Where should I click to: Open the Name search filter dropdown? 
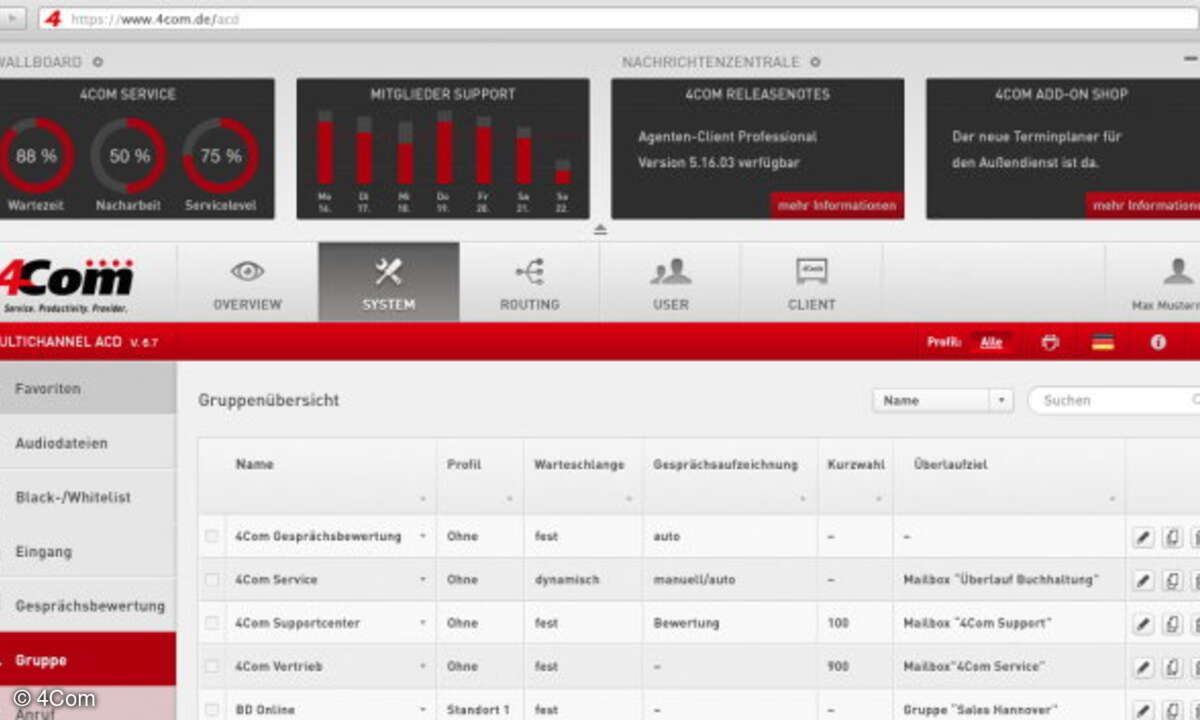pyautogui.click(x=943, y=400)
